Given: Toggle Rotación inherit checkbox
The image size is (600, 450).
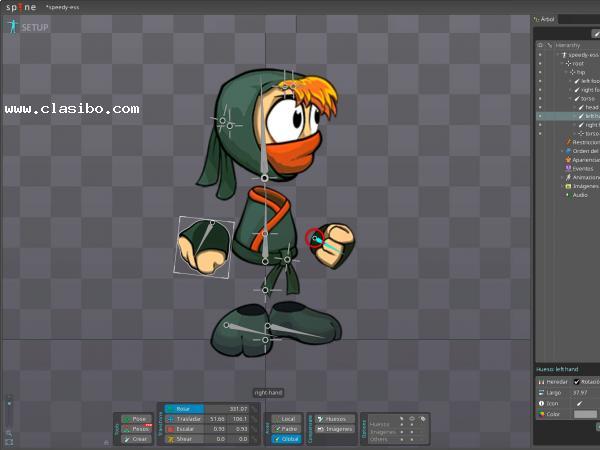Looking at the screenshot, I should coord(577,382).
